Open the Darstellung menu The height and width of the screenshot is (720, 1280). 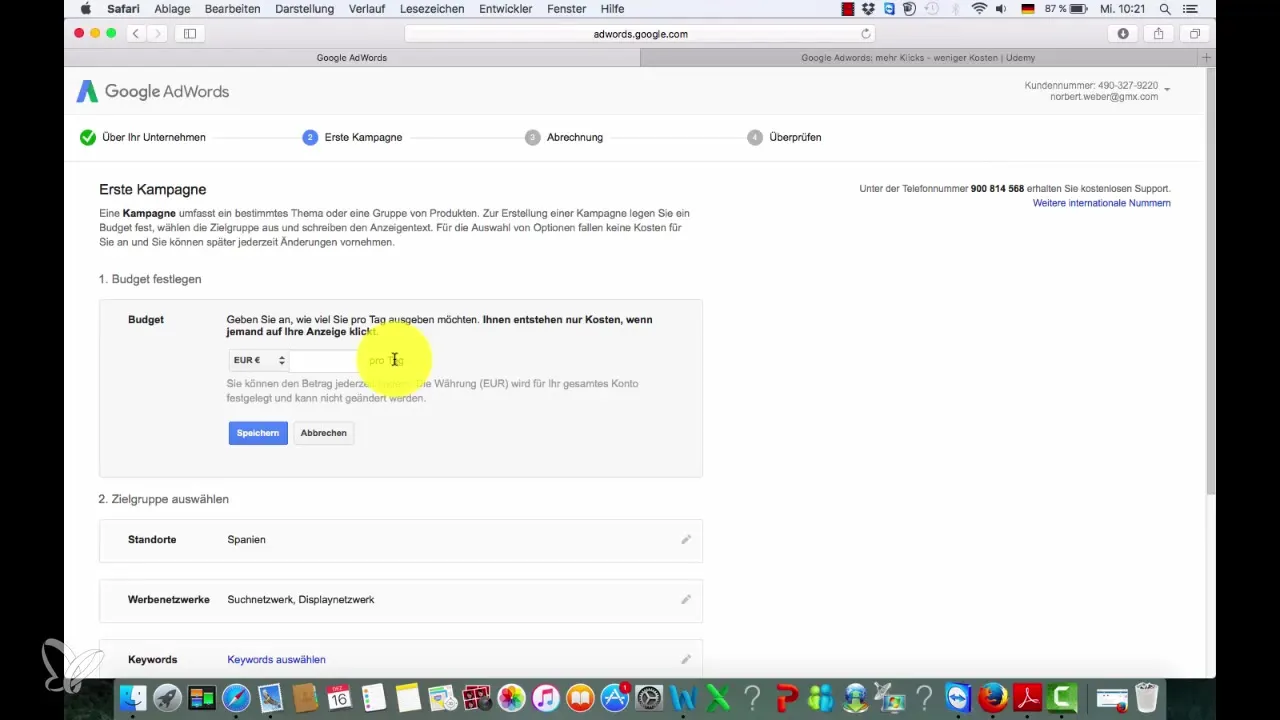tap(304, 9)
